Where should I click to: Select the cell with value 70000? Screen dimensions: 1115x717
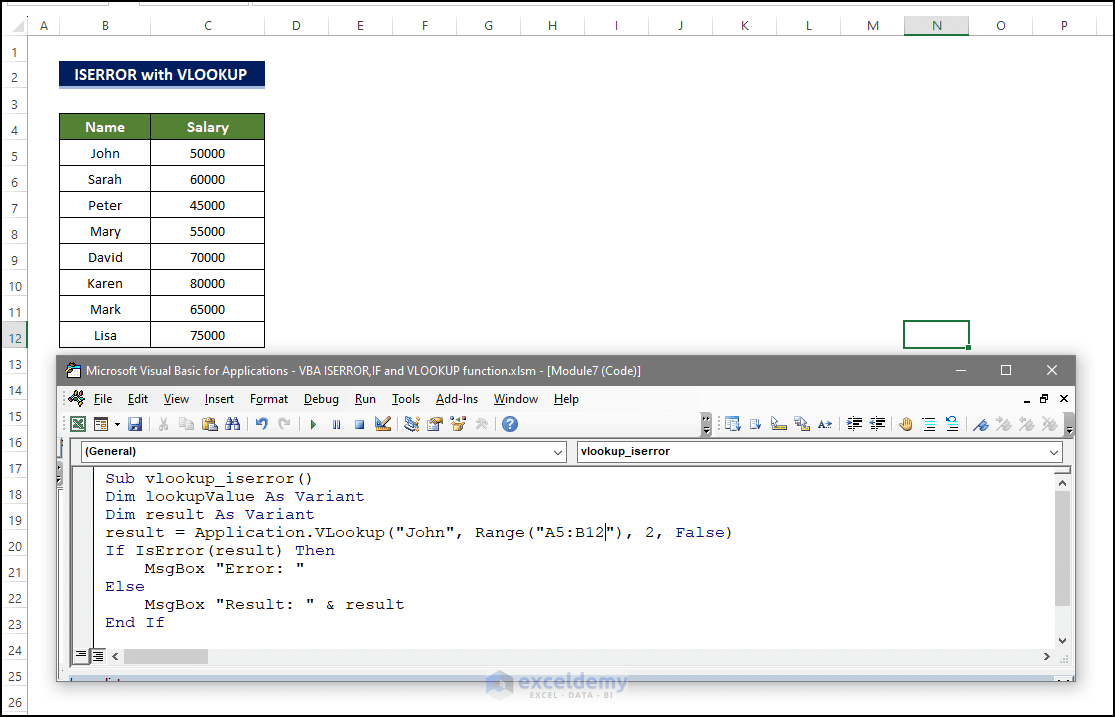208,257
